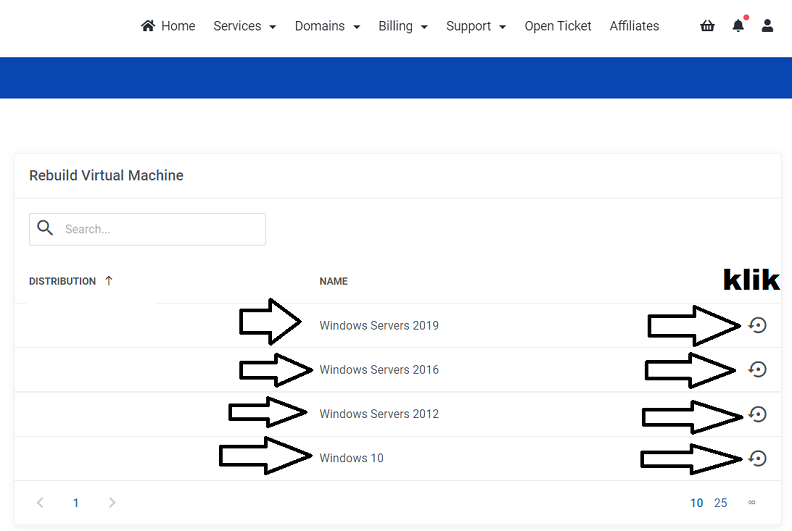Open the shopping basket icon
The image size is (792, 531).
(707, 26)
